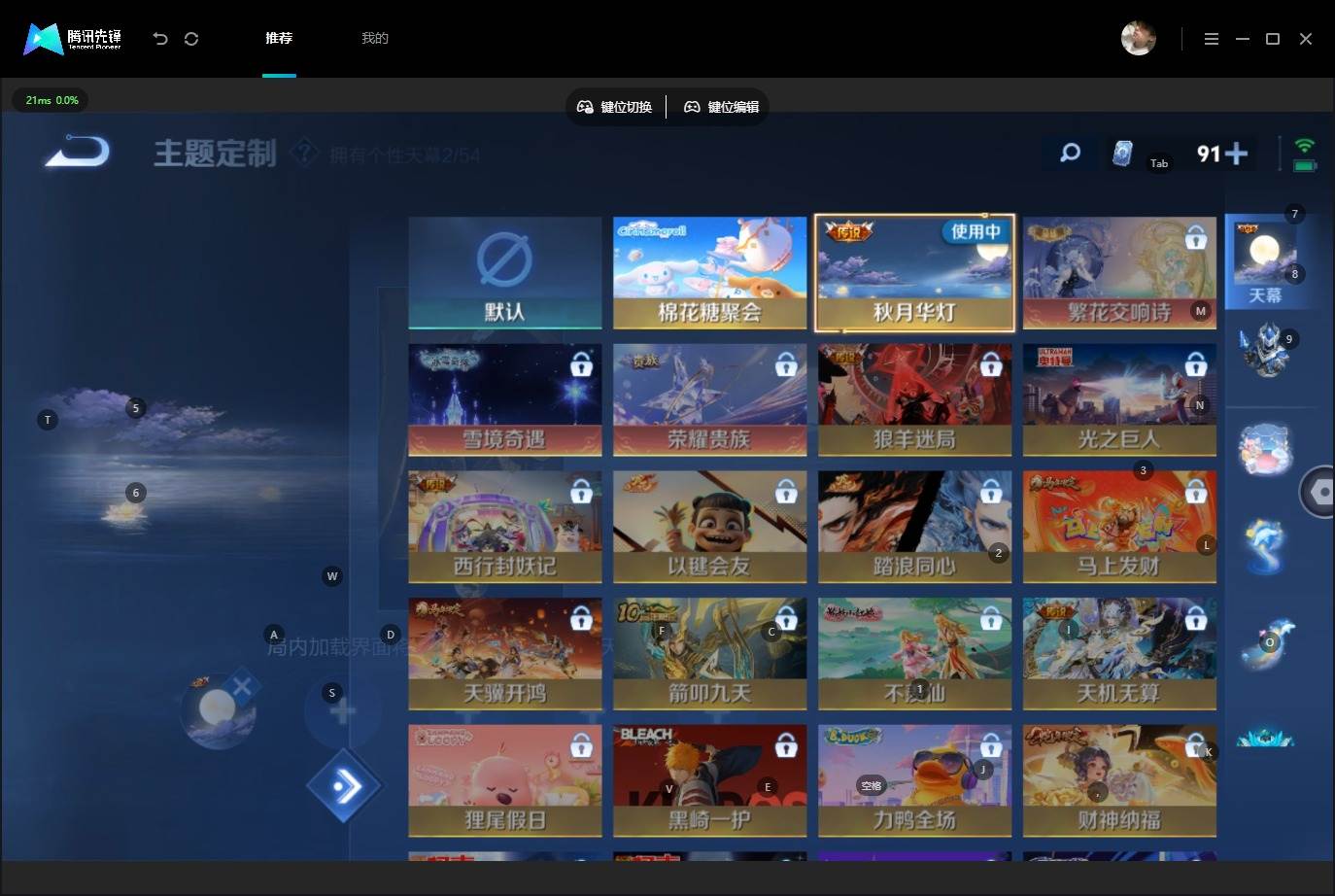Click the game's glowing return arrow
Image resolution: width=1335 pixels, height=896 pixels.
click(78, 153)
